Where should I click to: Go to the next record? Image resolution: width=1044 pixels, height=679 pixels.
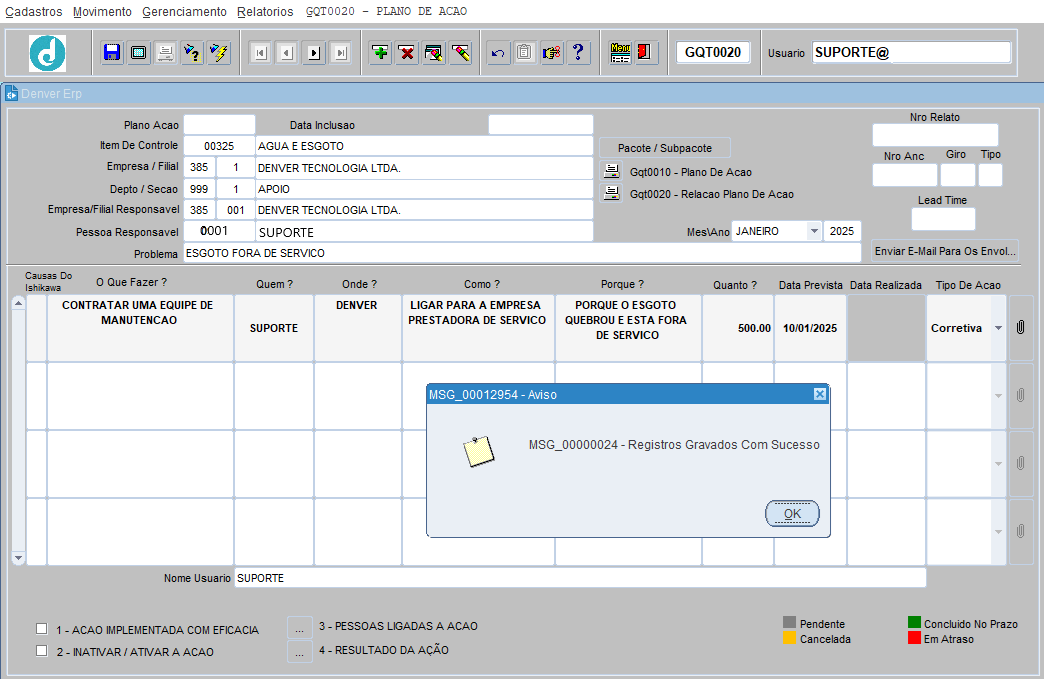click(x=314, y=53)
